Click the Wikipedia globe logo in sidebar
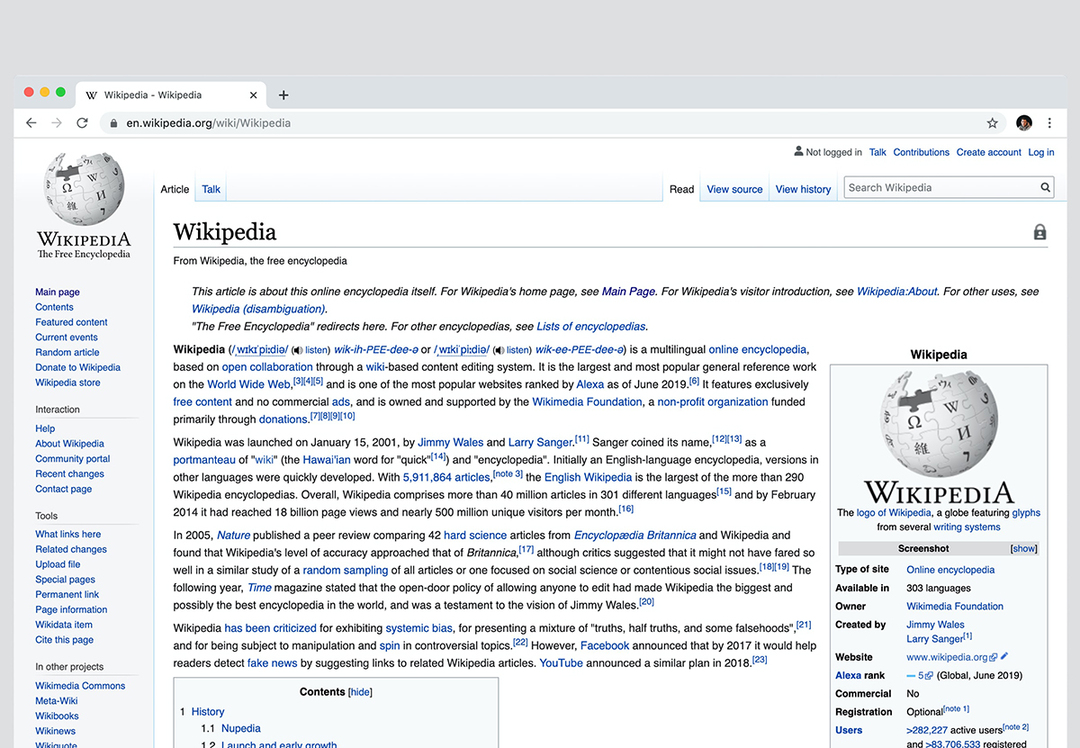 tap(84, 190)
